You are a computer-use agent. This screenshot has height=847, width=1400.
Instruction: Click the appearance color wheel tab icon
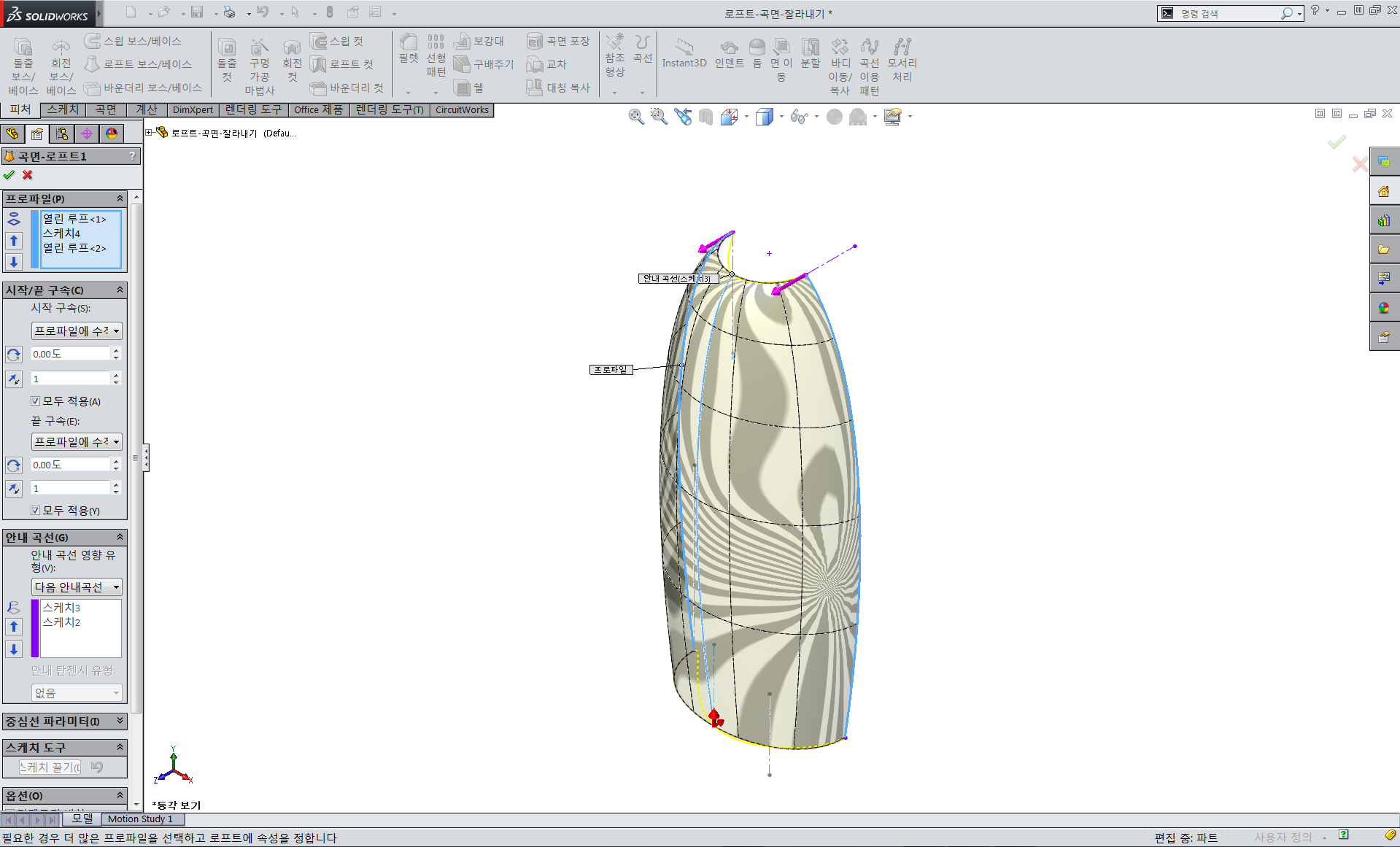(x=112, y=134)
